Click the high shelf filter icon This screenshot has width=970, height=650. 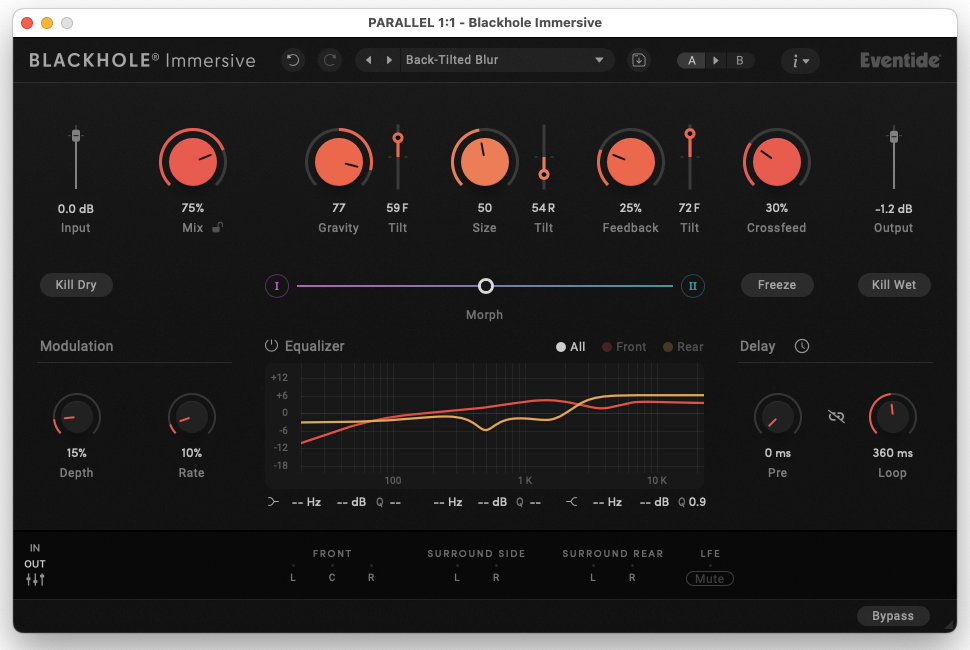(571, 502)
